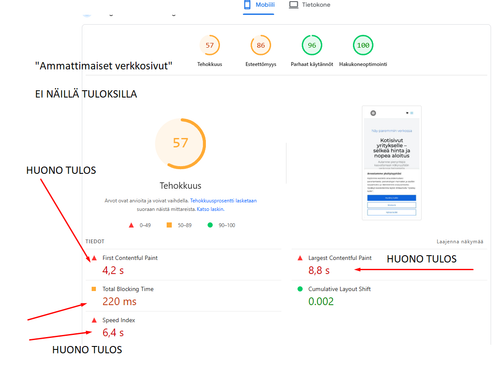Click the Parhaat käytännöt category label
This screenshot has height=386, width=500.
click(312, 64)
